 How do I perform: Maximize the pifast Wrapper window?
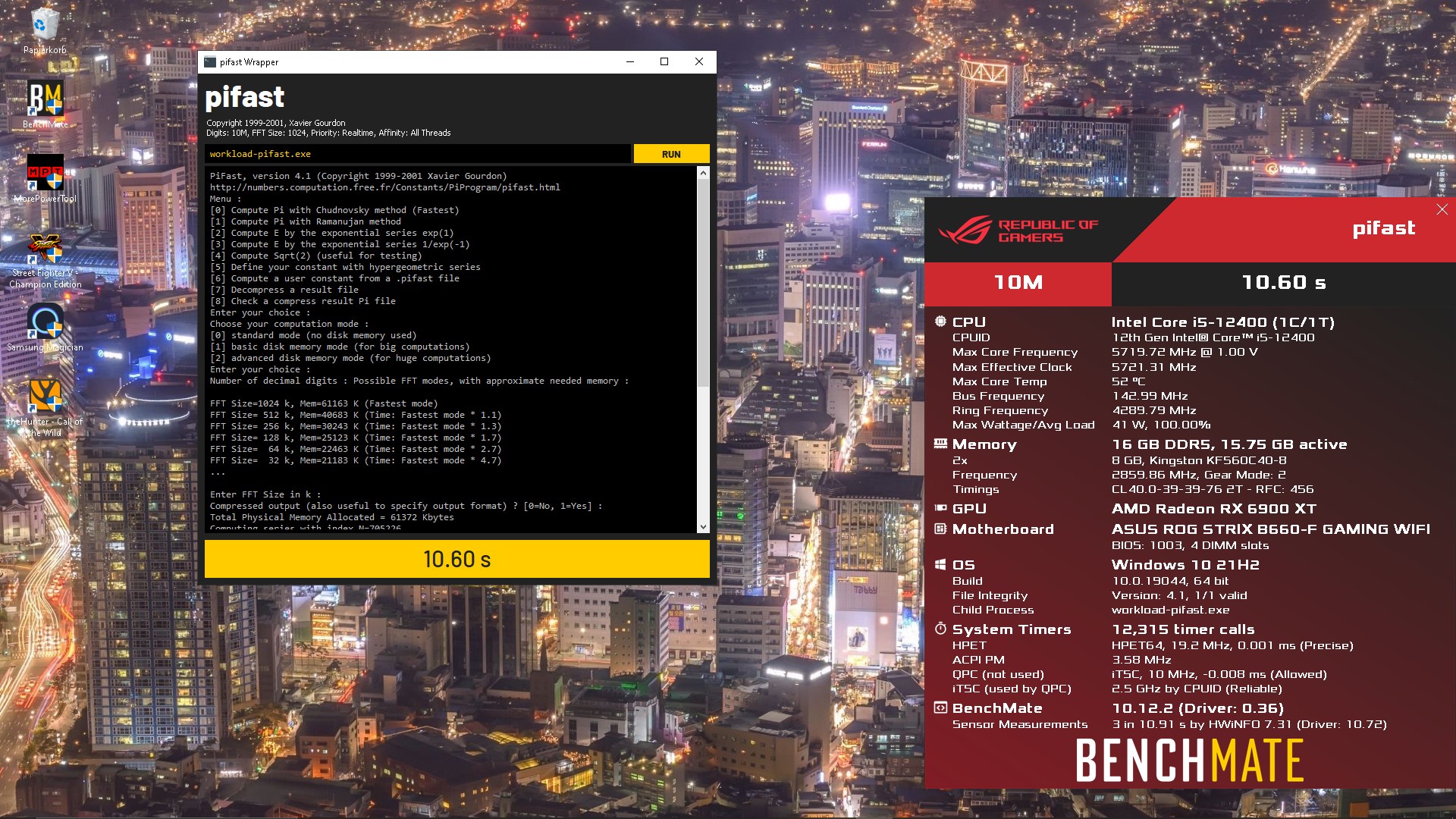[x=664, y=62]
